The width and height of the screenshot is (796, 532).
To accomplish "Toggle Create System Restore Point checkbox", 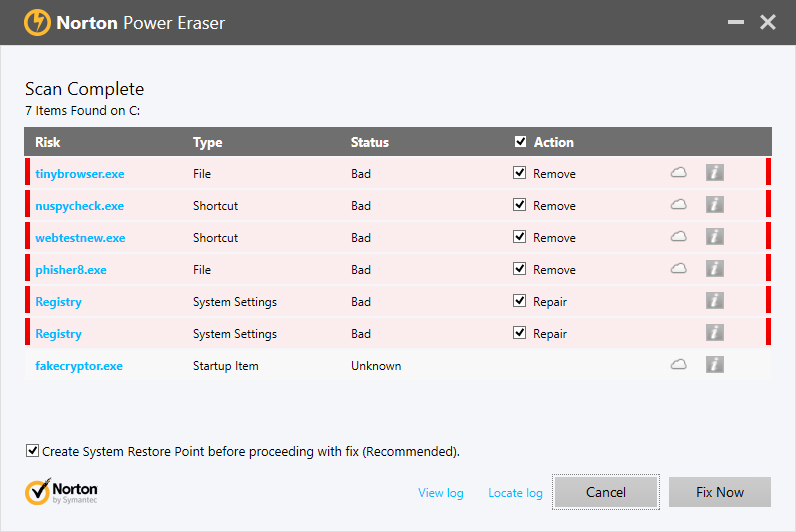I will point(32,450).
